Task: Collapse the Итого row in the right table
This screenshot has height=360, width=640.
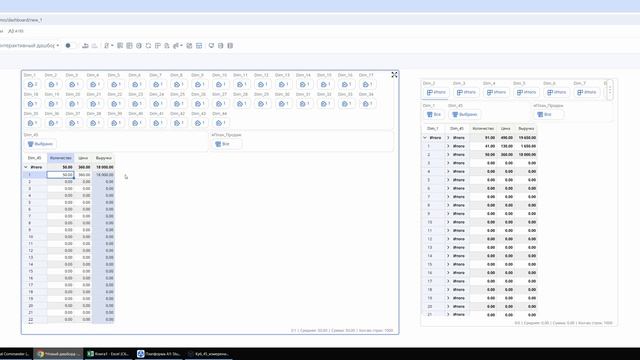Action: pyautogui.click(x=425, y=138)
